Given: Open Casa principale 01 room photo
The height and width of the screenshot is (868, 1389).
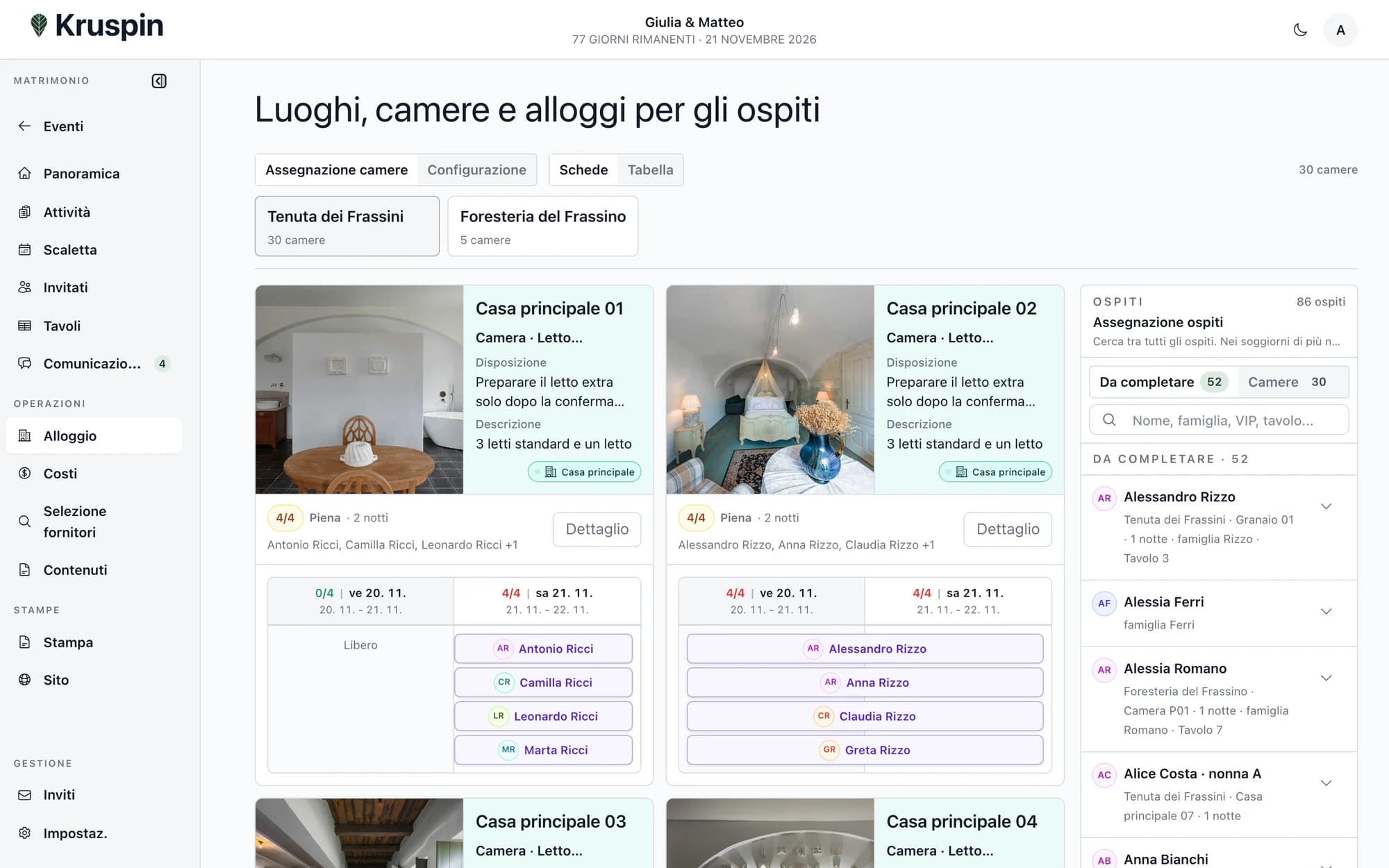Looking at the screenshot, I should point(359,390).
